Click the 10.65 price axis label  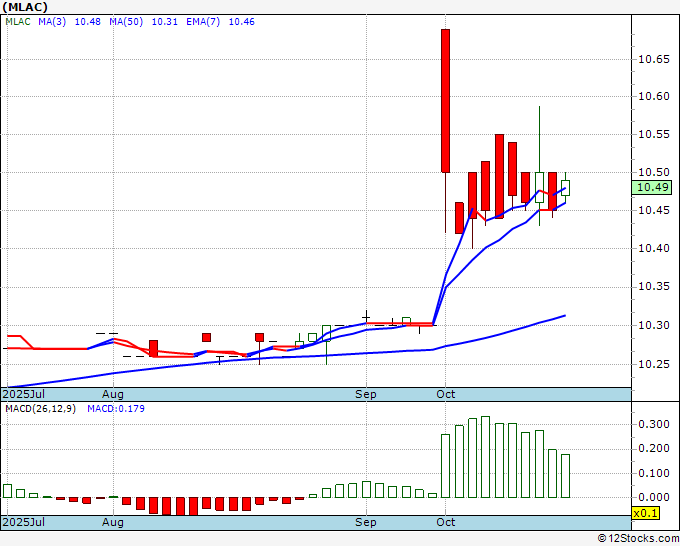(654, 59)
